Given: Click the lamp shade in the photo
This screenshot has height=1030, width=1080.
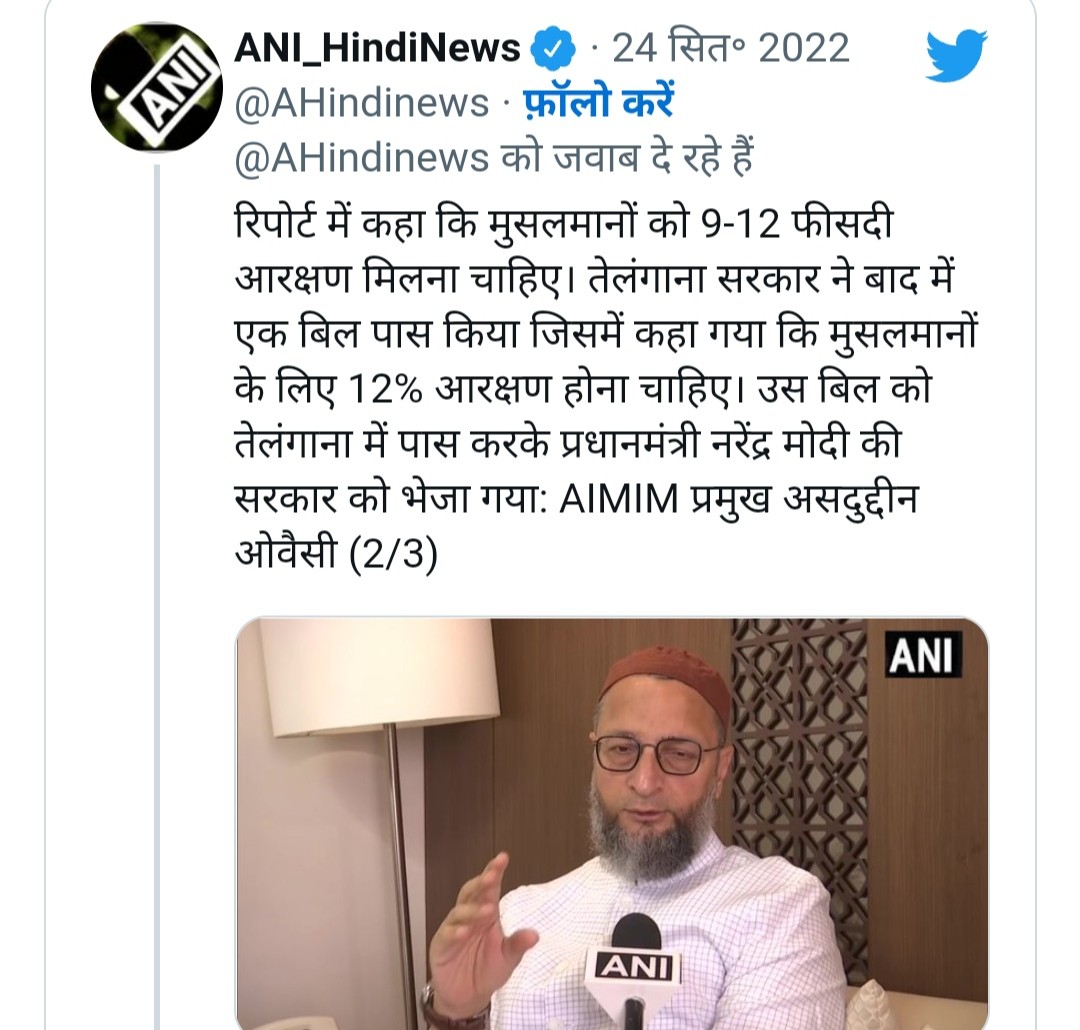Looking at the screenshot, I should [379, 677].
